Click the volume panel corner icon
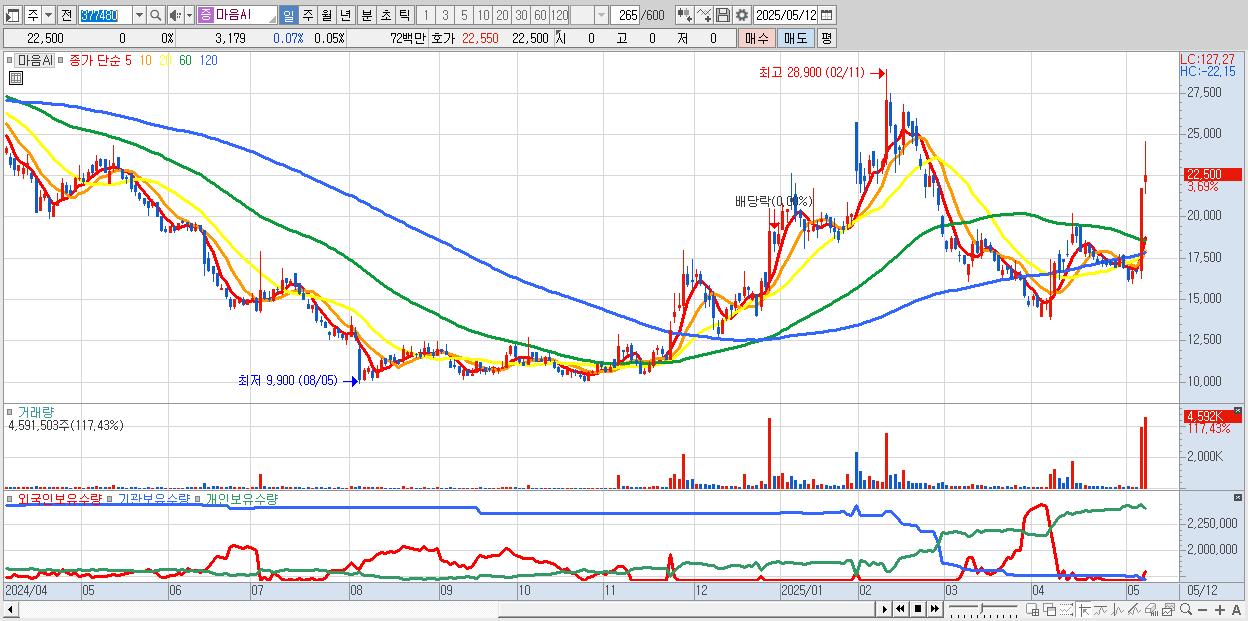 pos(1238,410)
